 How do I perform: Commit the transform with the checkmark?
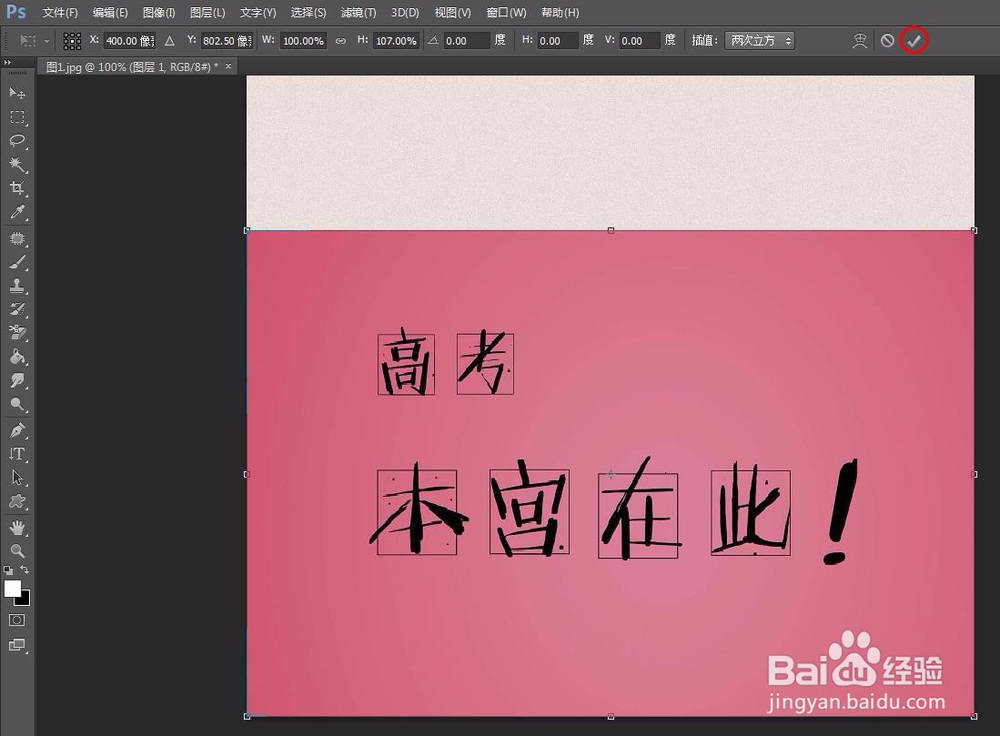click(x=914, y=41)
